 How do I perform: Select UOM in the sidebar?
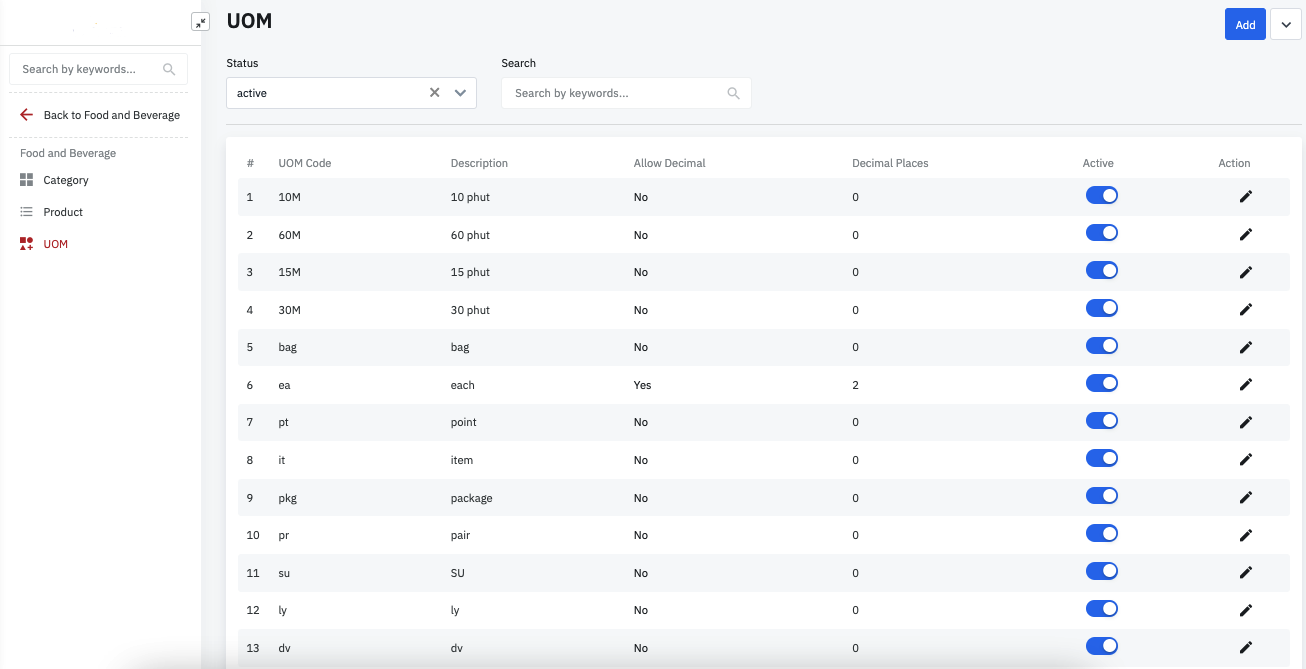pyautogui.click(x=55, y=245)
